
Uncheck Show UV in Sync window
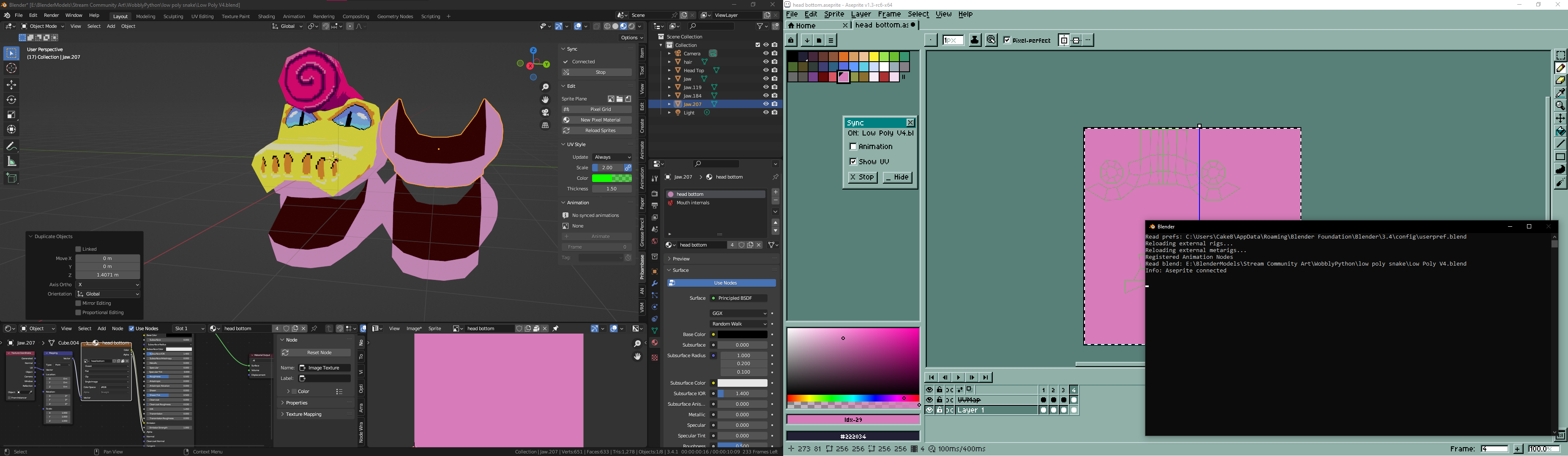point(853,162)
